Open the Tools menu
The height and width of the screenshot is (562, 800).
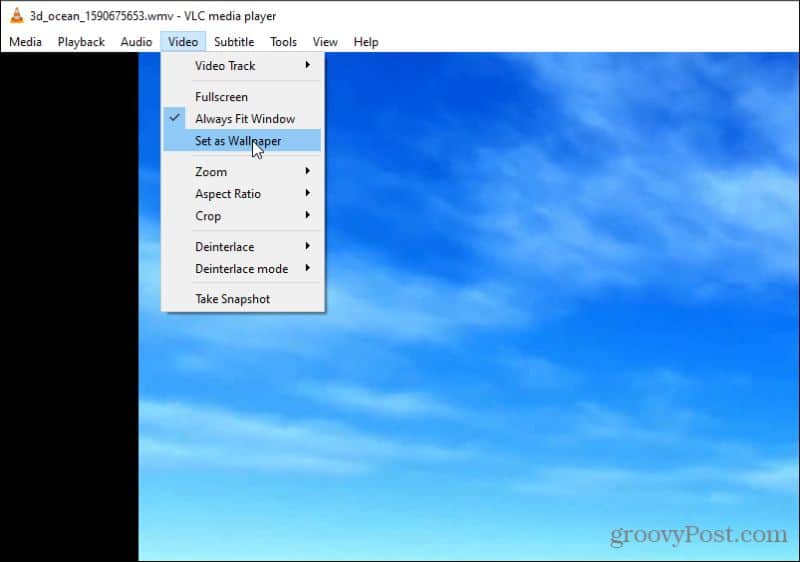click(283, 42)
